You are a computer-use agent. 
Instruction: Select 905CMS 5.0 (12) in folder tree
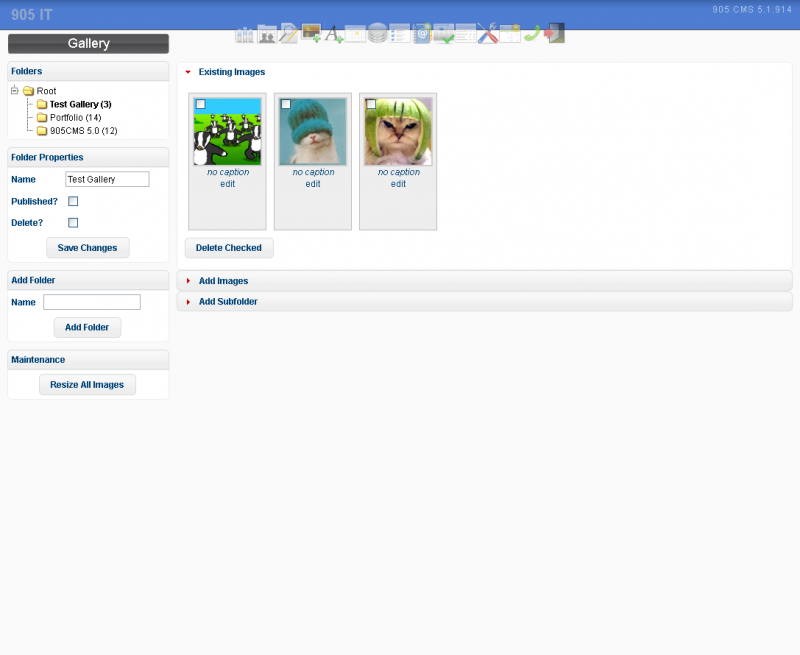coord(84,131)
